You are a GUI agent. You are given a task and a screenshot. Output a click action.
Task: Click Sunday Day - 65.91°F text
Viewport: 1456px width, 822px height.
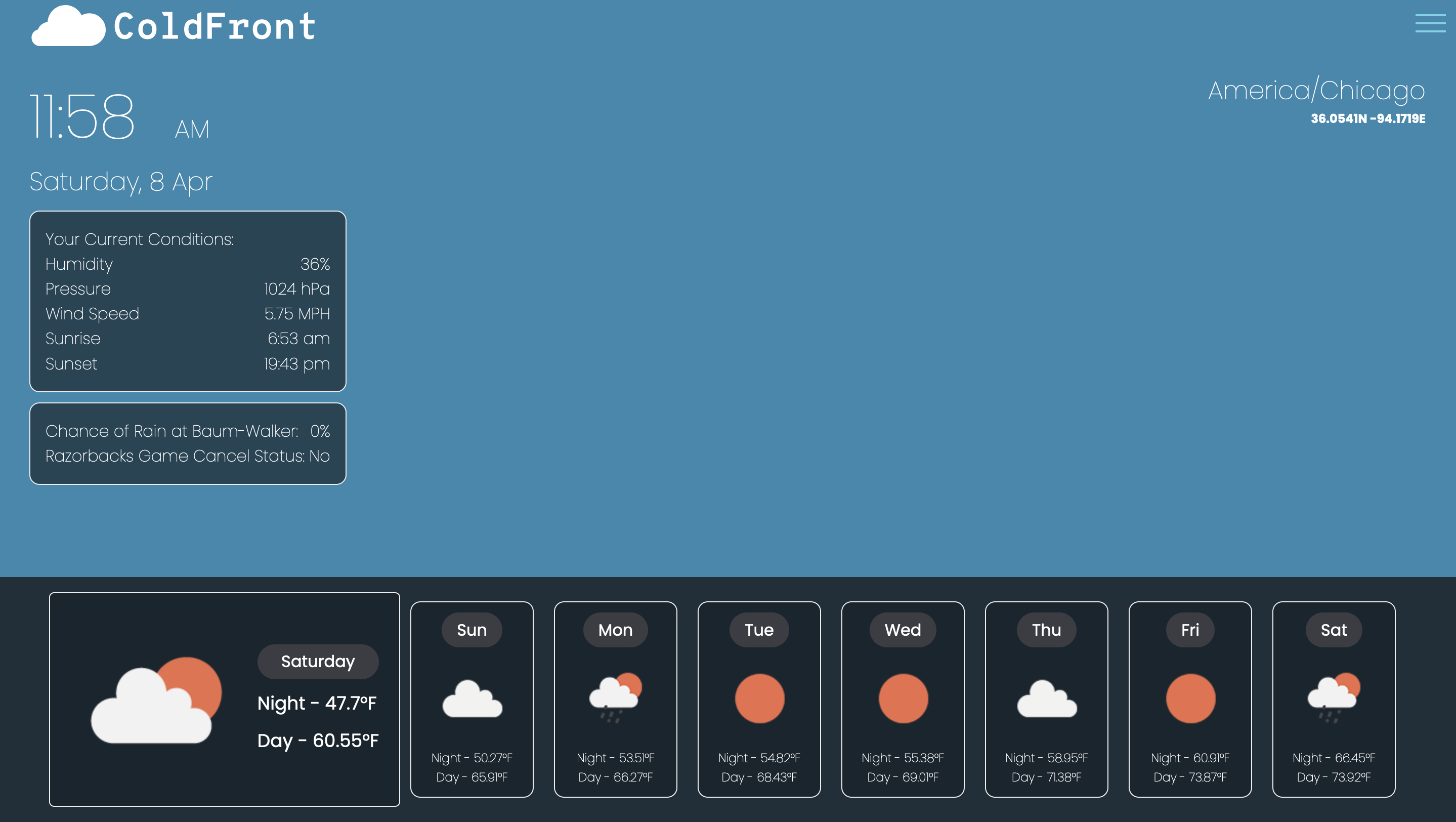pyautogui.click(x=472, y=777)
